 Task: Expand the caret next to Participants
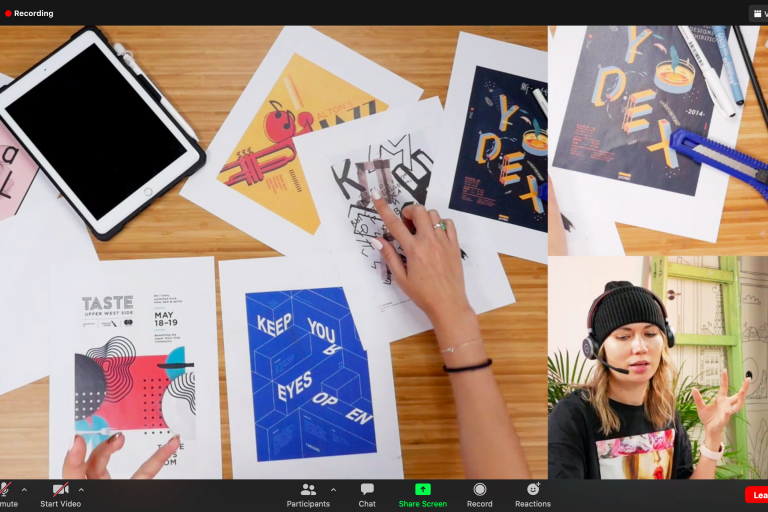(x=333, y=490)
